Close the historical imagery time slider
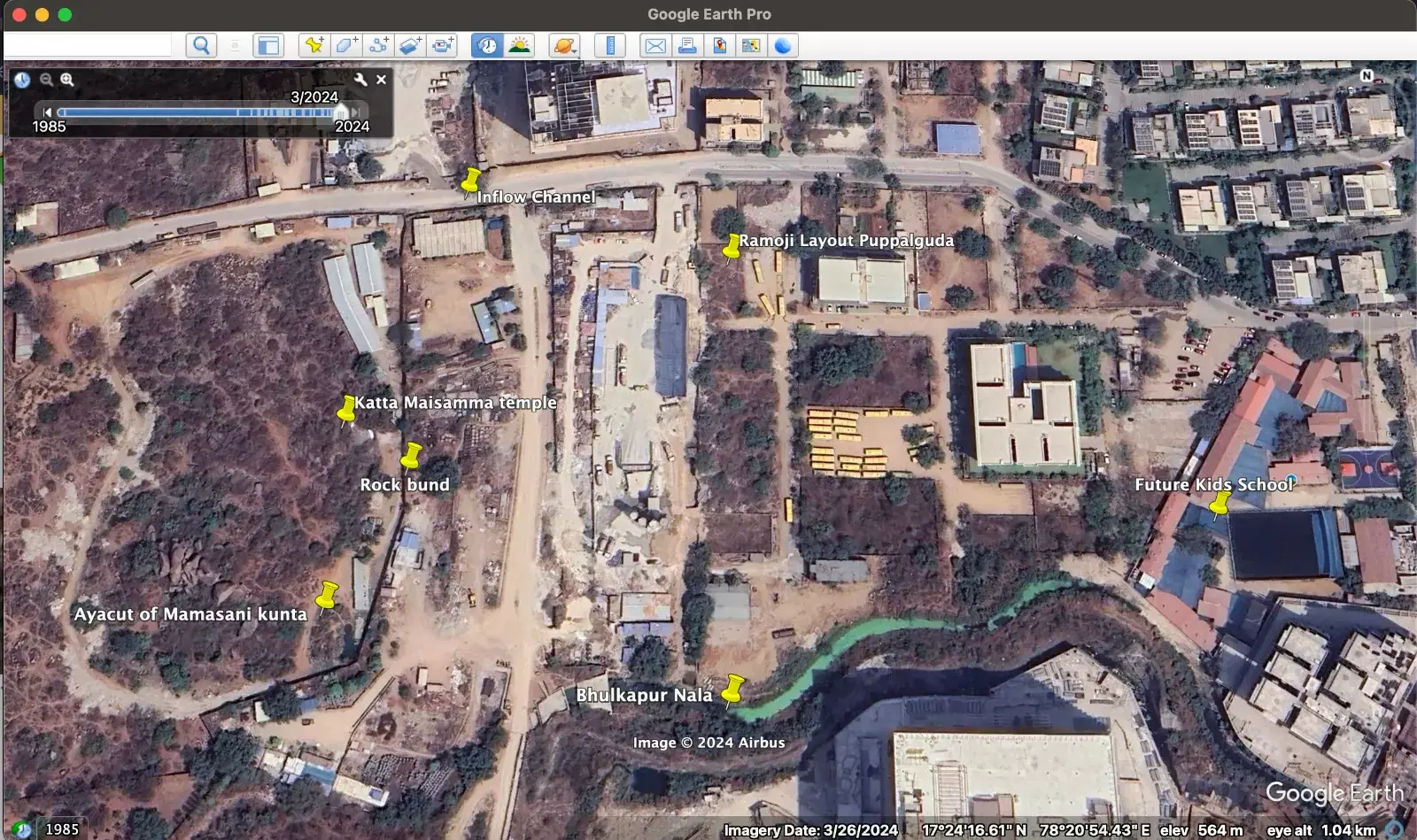 tap(381, 80)
